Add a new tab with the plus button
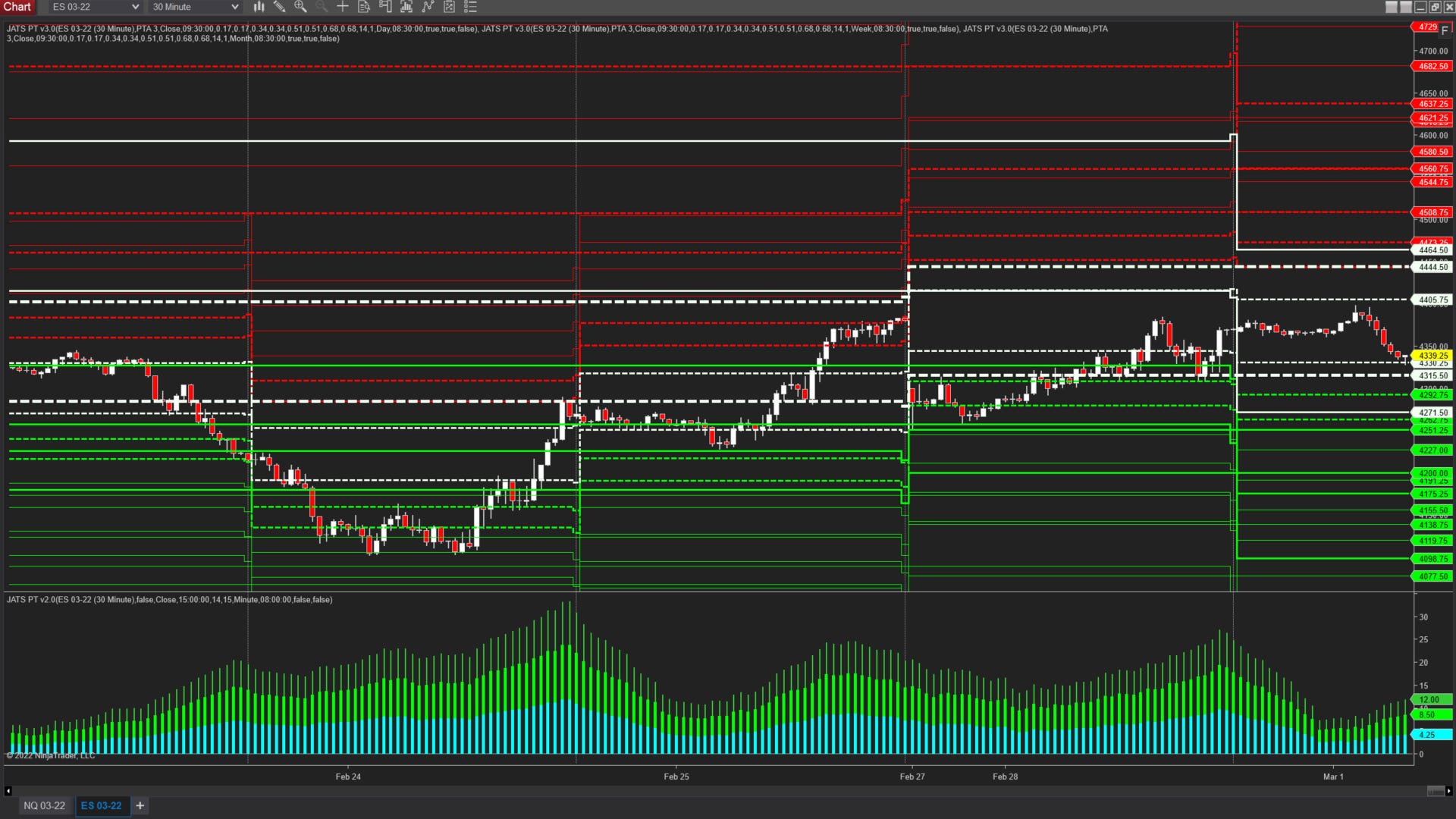The width and height of the screenshot is (1456, 819). click(x=140, y=805)
